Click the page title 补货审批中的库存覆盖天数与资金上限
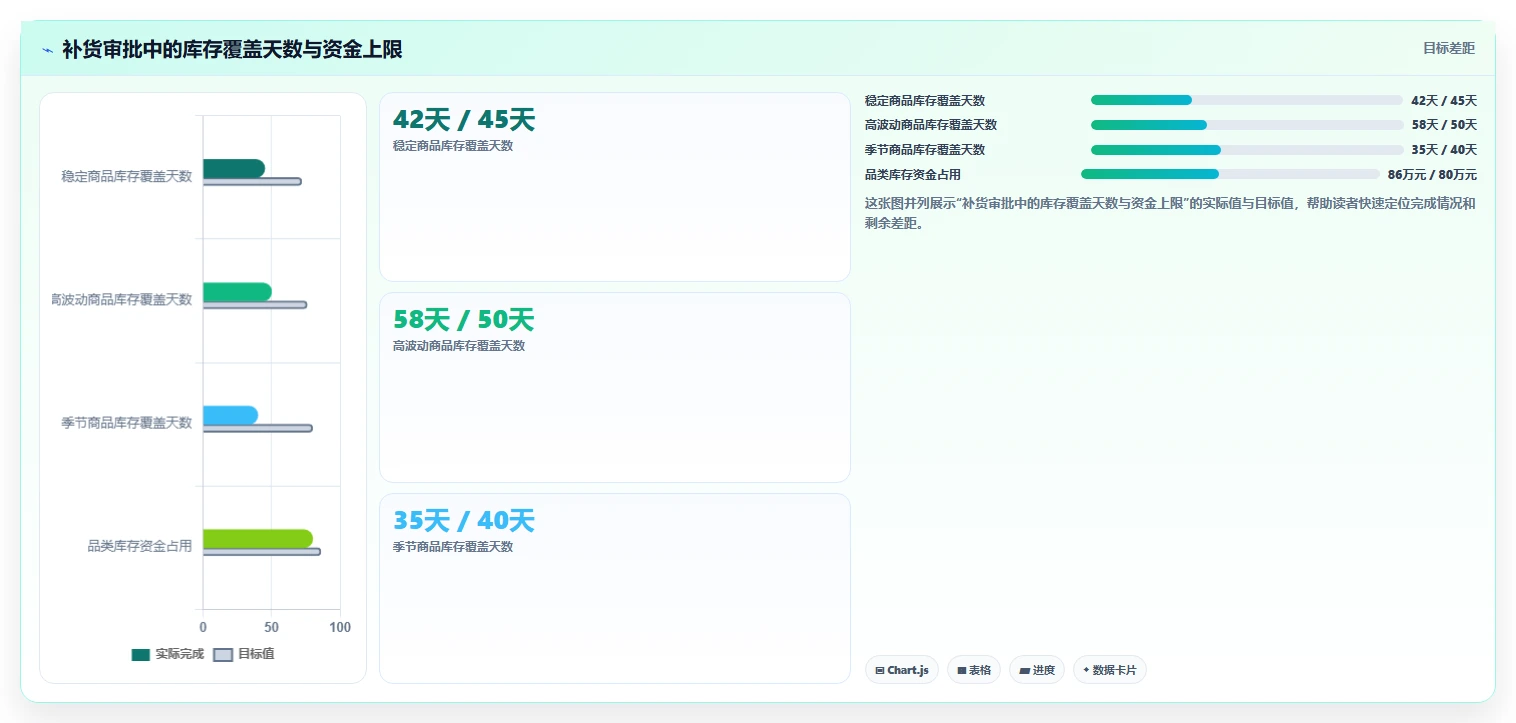This screenshot has height=723, width=1516. point(232,49)
